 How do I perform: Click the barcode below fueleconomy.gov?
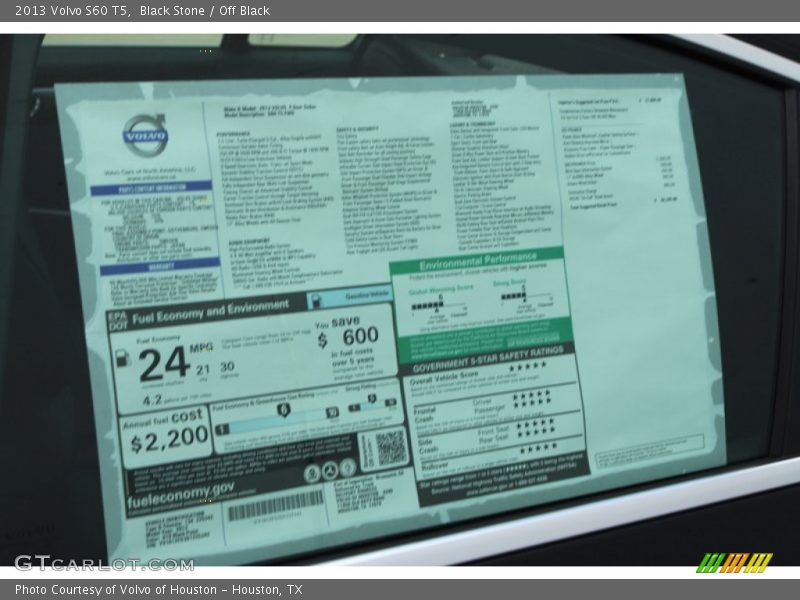(276, 505)
